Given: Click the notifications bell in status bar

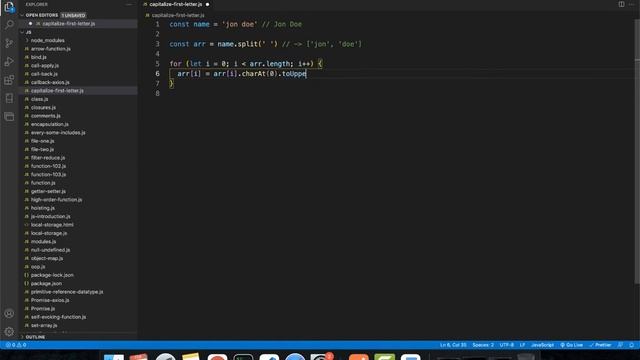Looking at the screenshot, I should click(x=631, y=345).
